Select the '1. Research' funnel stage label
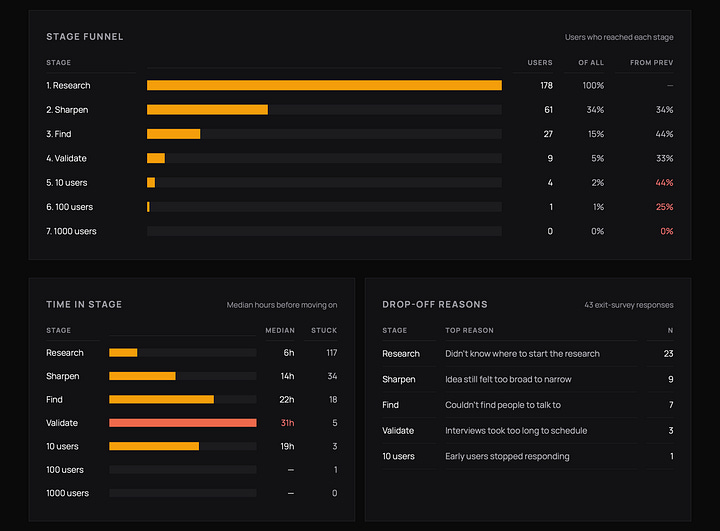The height and width of the screenshot is (531, 720). pos(68,85)
